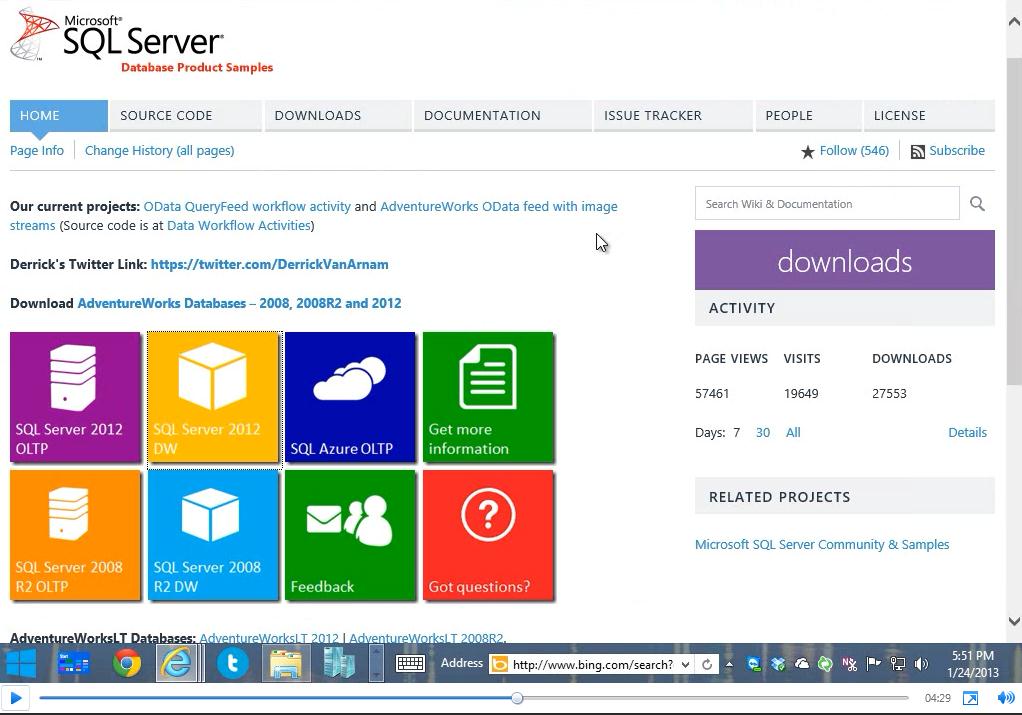This screenshot has height=715, width=1022.
Task: Click the address bar refresh icon
Action: click(x=707, y=664)
